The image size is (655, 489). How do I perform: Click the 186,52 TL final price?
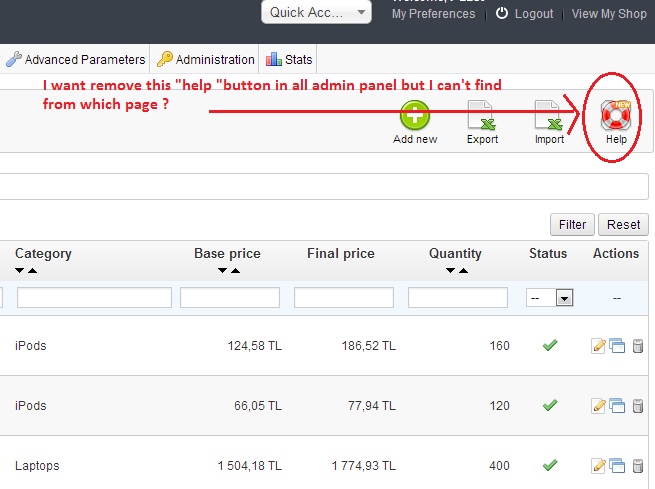click(368, 346)
